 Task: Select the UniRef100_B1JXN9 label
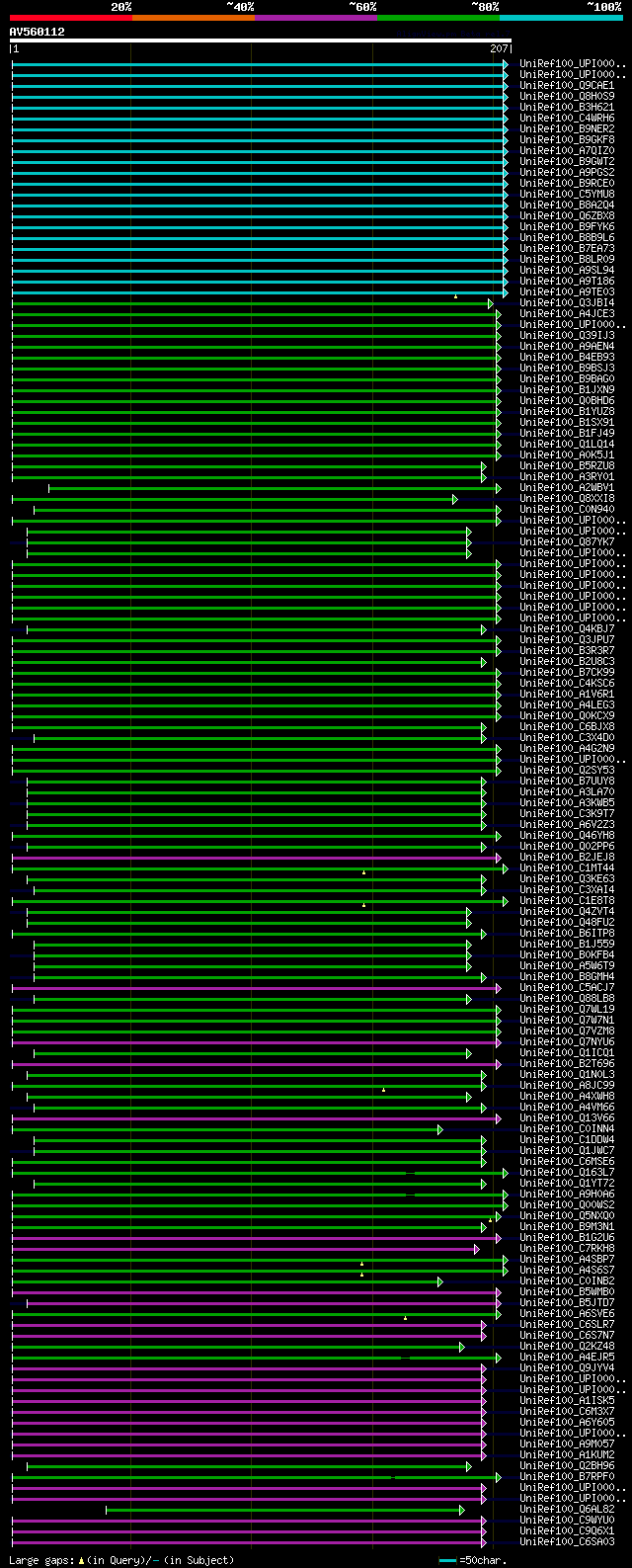click(x=567, y=390)
